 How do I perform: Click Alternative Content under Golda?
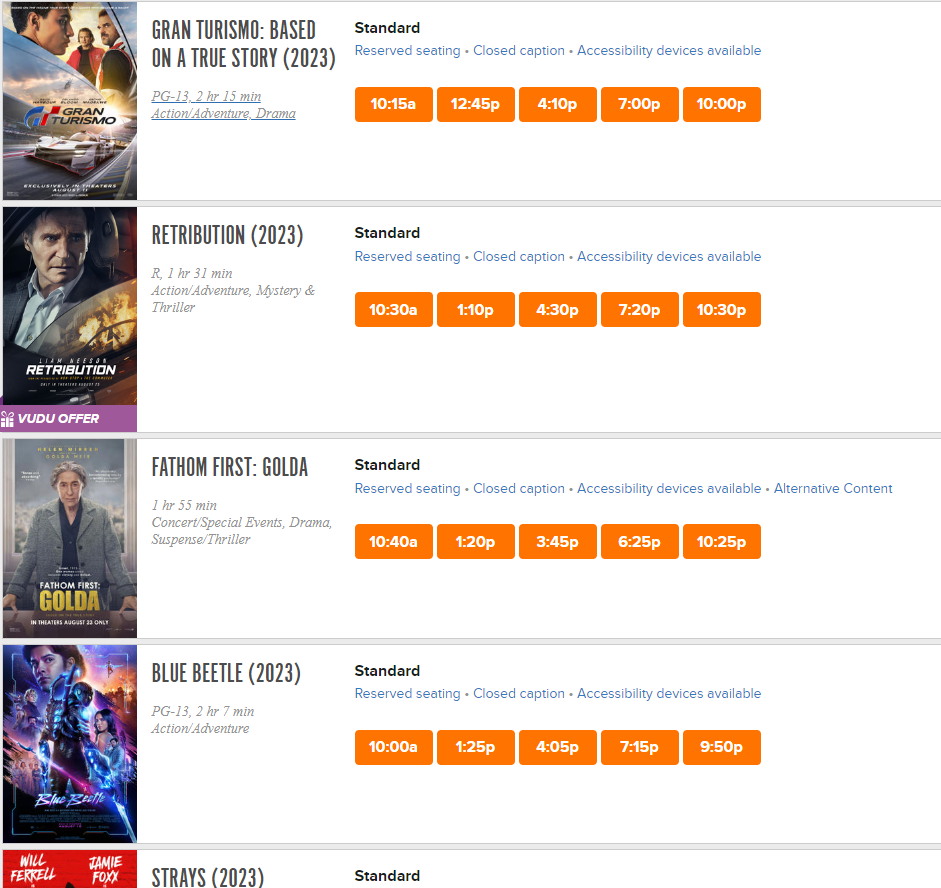(833, 488)
